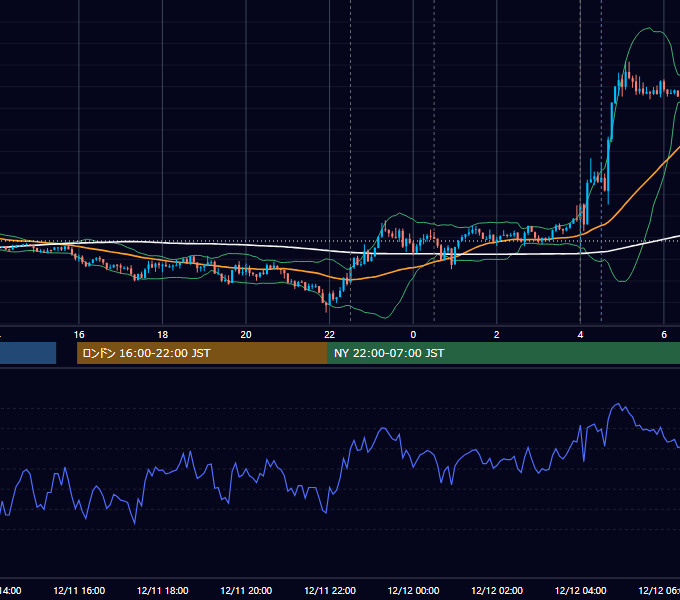Image resolution: width=680 pixels, height=600 pixels.
Task: Click the 12/11 22:00 date label
Action: pyautogui.click(x=330, y=590)
